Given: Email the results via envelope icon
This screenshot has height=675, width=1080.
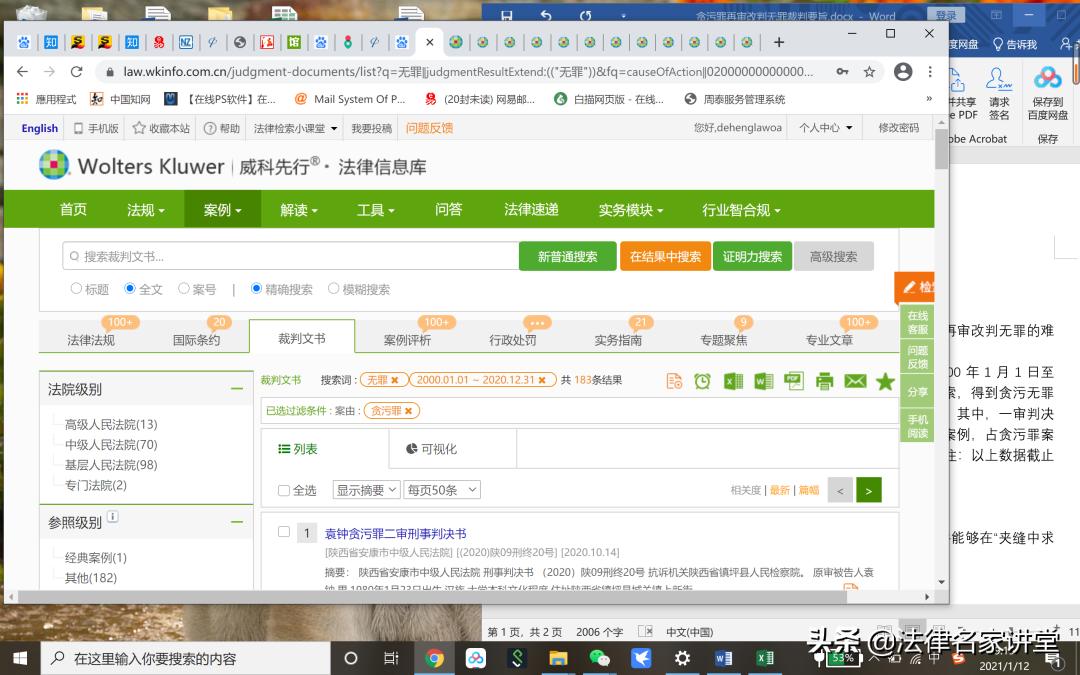Looking at the screenshot, I should pyautogui.click(x=854, y=381).
